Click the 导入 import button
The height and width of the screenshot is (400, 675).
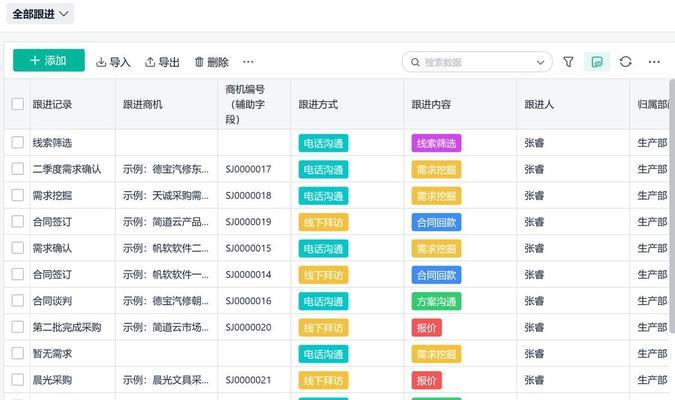(x=113, y=62)
